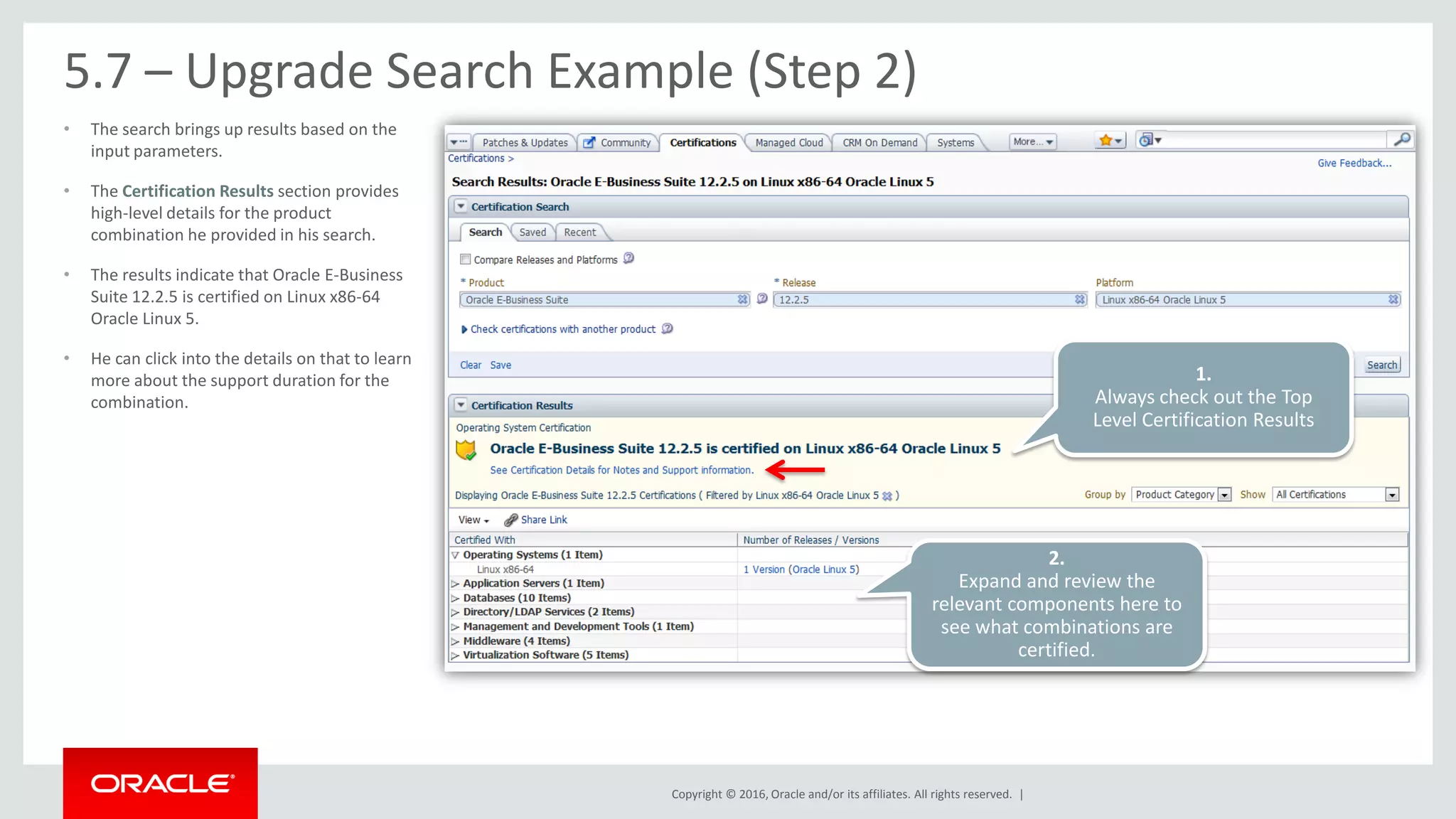Open the Managed Cloud tab
This screenshot has height=819, width=1456.
click(x=788, y=143)
